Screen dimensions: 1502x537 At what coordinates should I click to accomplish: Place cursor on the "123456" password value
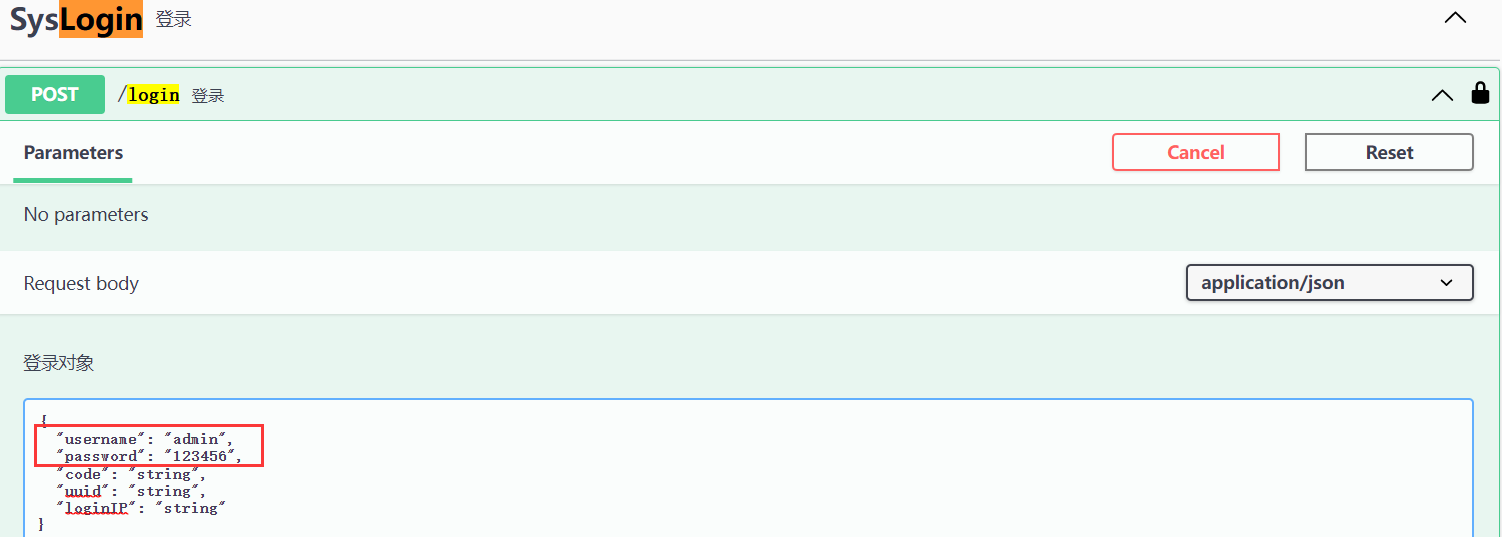(x=203, y=456)
